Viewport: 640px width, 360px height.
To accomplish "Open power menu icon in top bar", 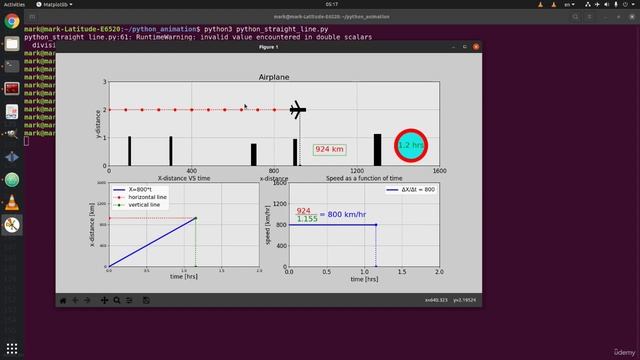I will click(625, 4).
